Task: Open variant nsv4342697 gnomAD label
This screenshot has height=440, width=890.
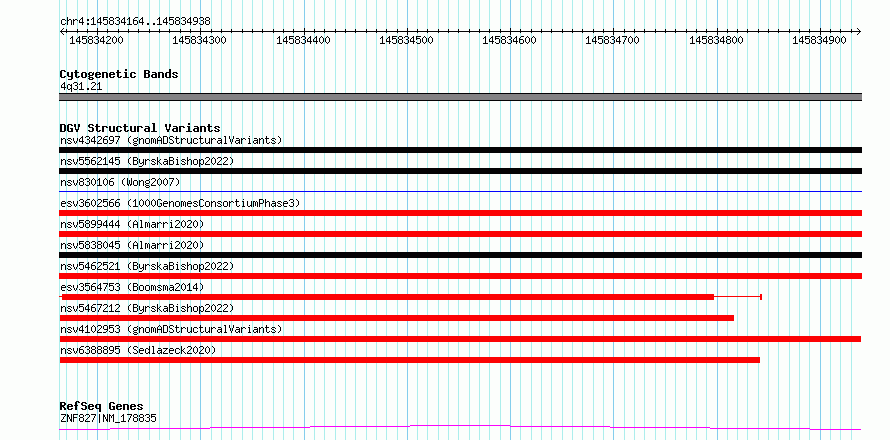Action: coord(171,140)
